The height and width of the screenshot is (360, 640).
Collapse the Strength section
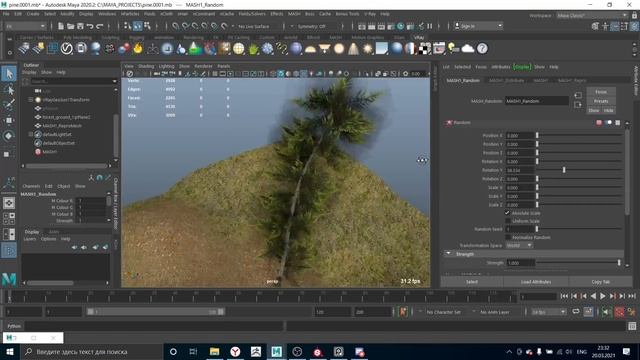[x=449, y=254]
